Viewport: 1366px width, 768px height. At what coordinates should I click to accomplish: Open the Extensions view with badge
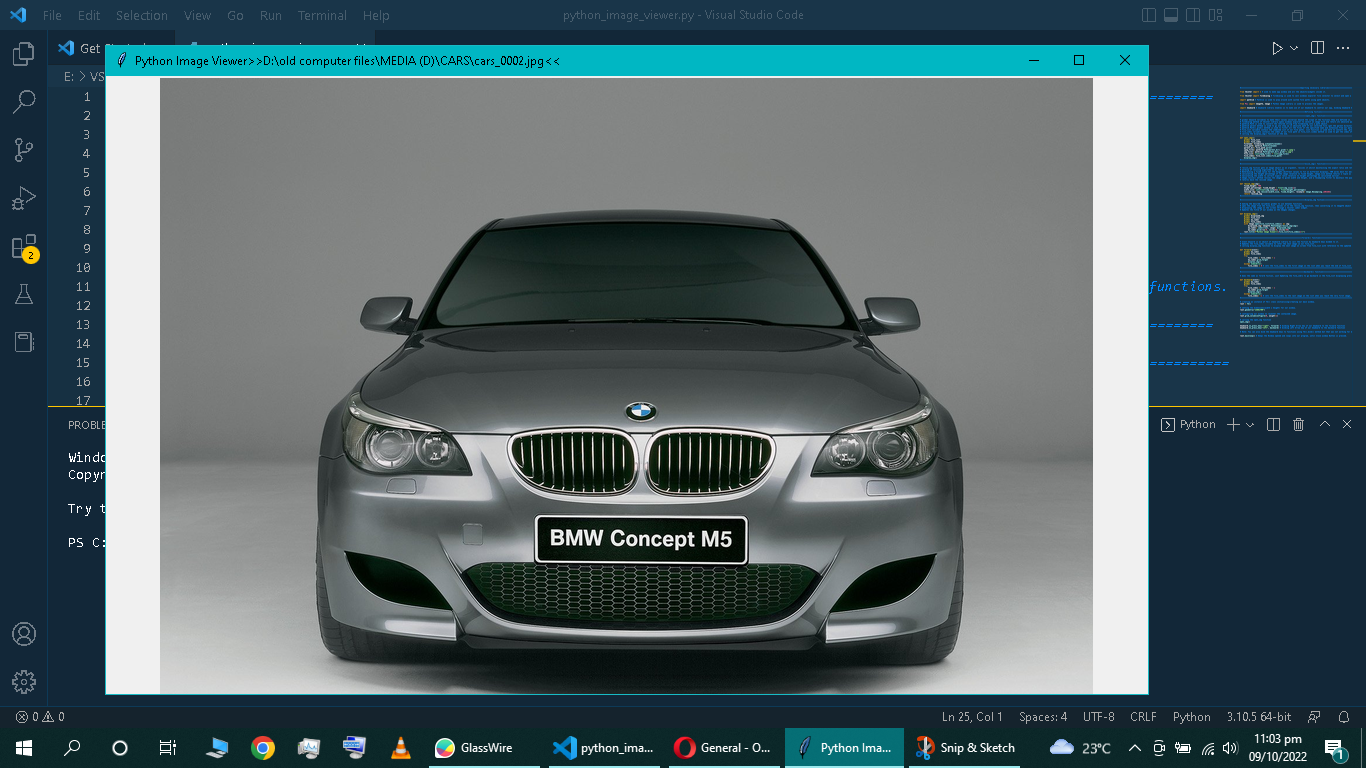24,247
